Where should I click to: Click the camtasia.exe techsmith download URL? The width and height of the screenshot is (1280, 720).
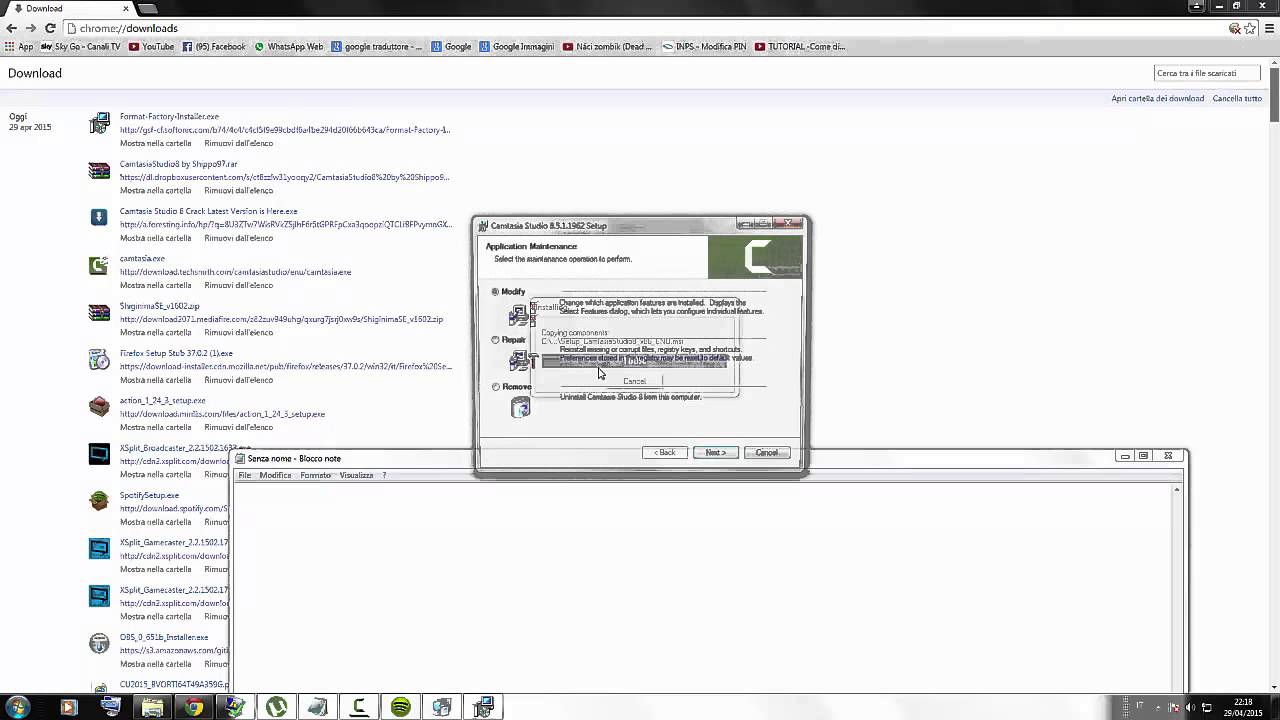tap(236, 272)
